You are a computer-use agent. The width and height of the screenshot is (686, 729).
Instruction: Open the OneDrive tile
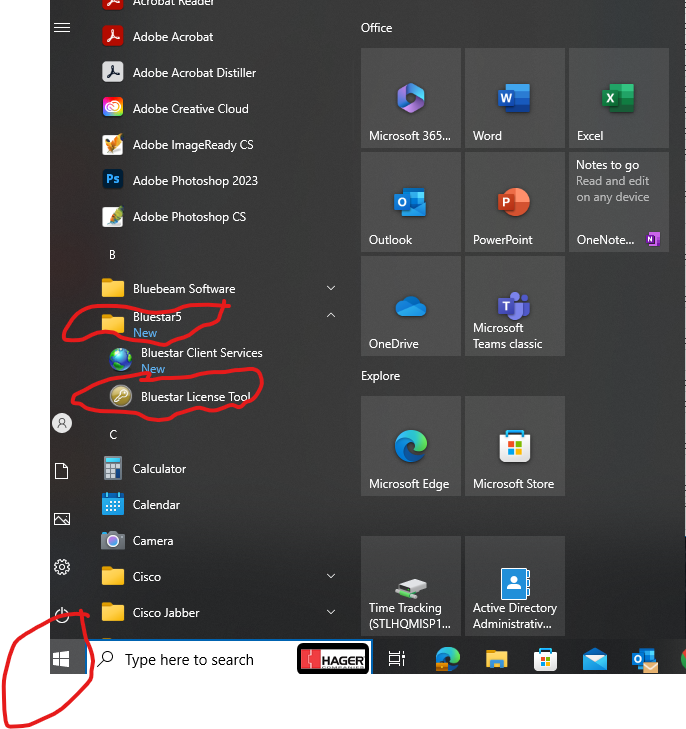(x=411, y=306)
